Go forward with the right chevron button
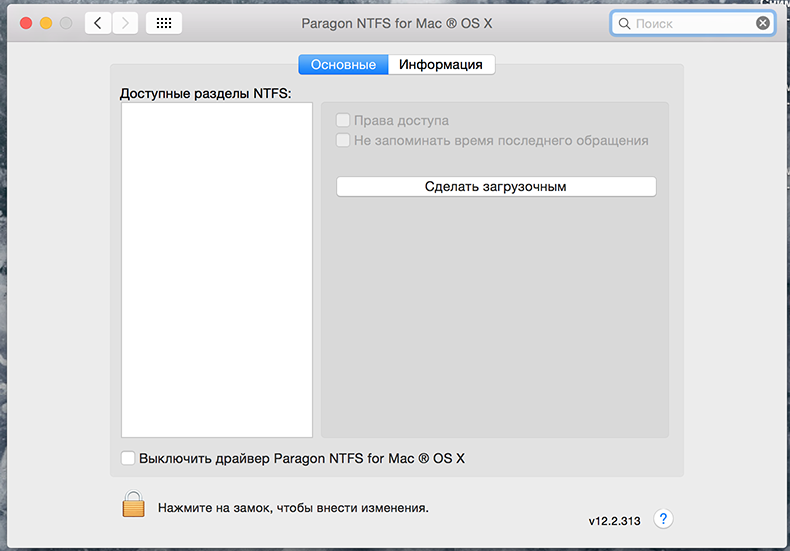Screen dimensions: 790x551 (125, 23)
